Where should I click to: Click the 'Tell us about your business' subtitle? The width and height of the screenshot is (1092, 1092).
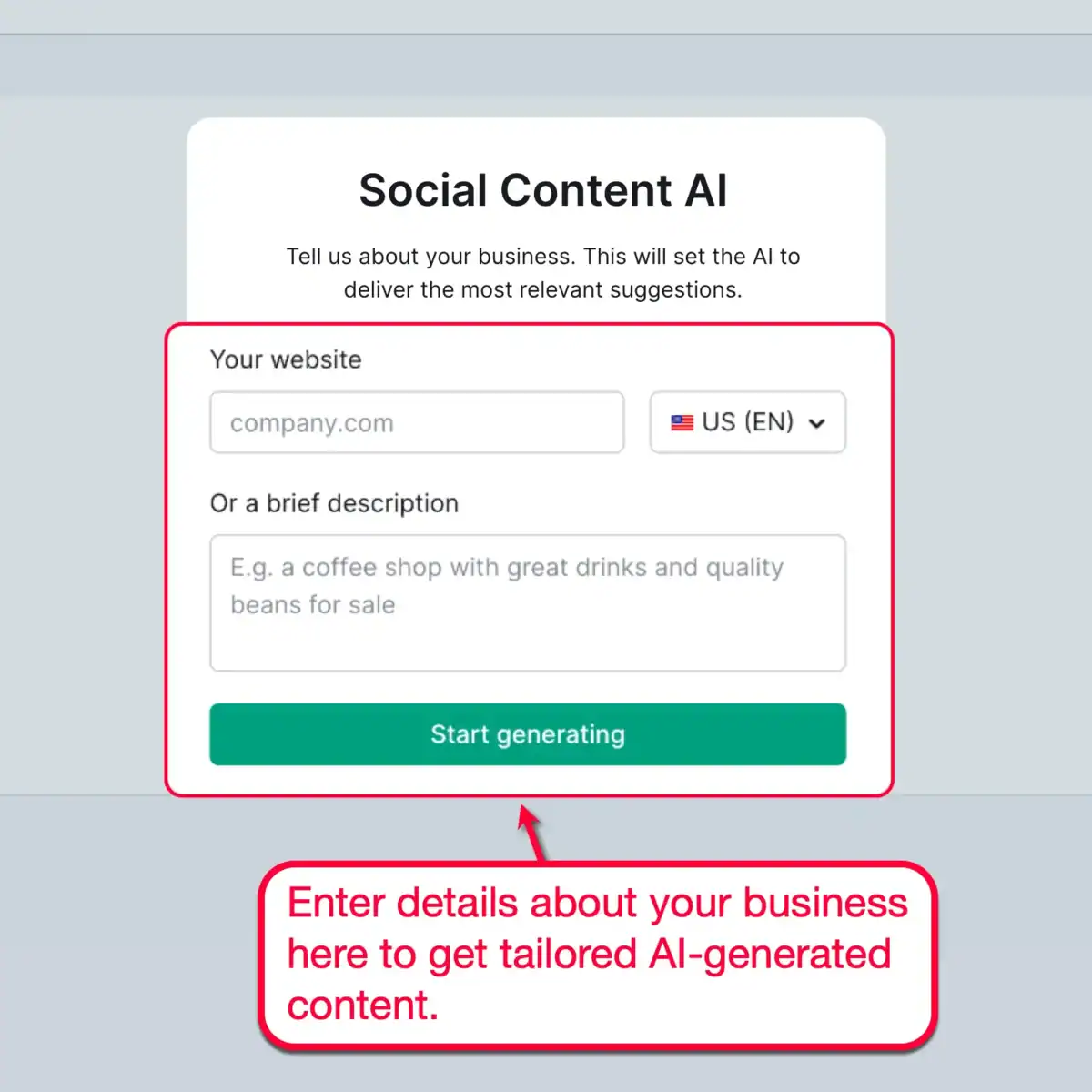pos(542,273)
